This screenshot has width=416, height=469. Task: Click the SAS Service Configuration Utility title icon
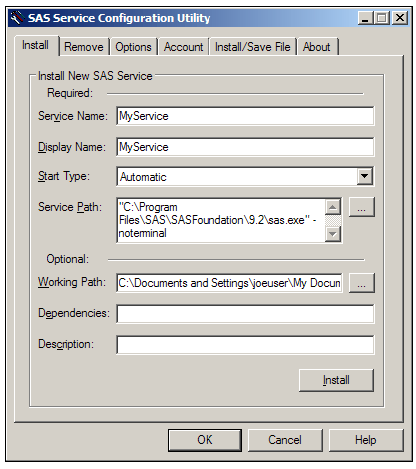coord(17,18)
